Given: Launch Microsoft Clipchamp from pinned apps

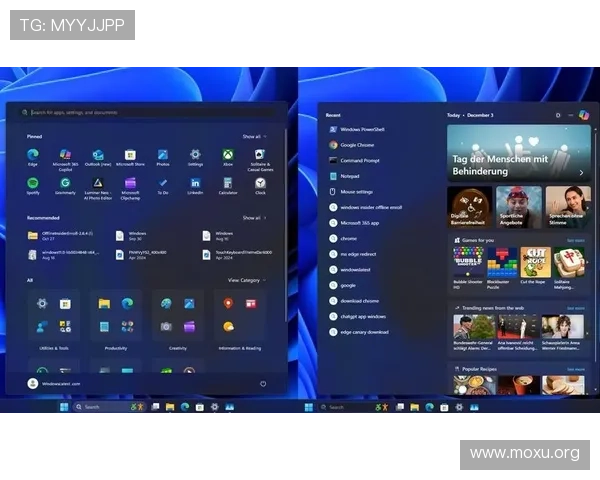Looking at the screenshot, I should click(x=130, y=183).
